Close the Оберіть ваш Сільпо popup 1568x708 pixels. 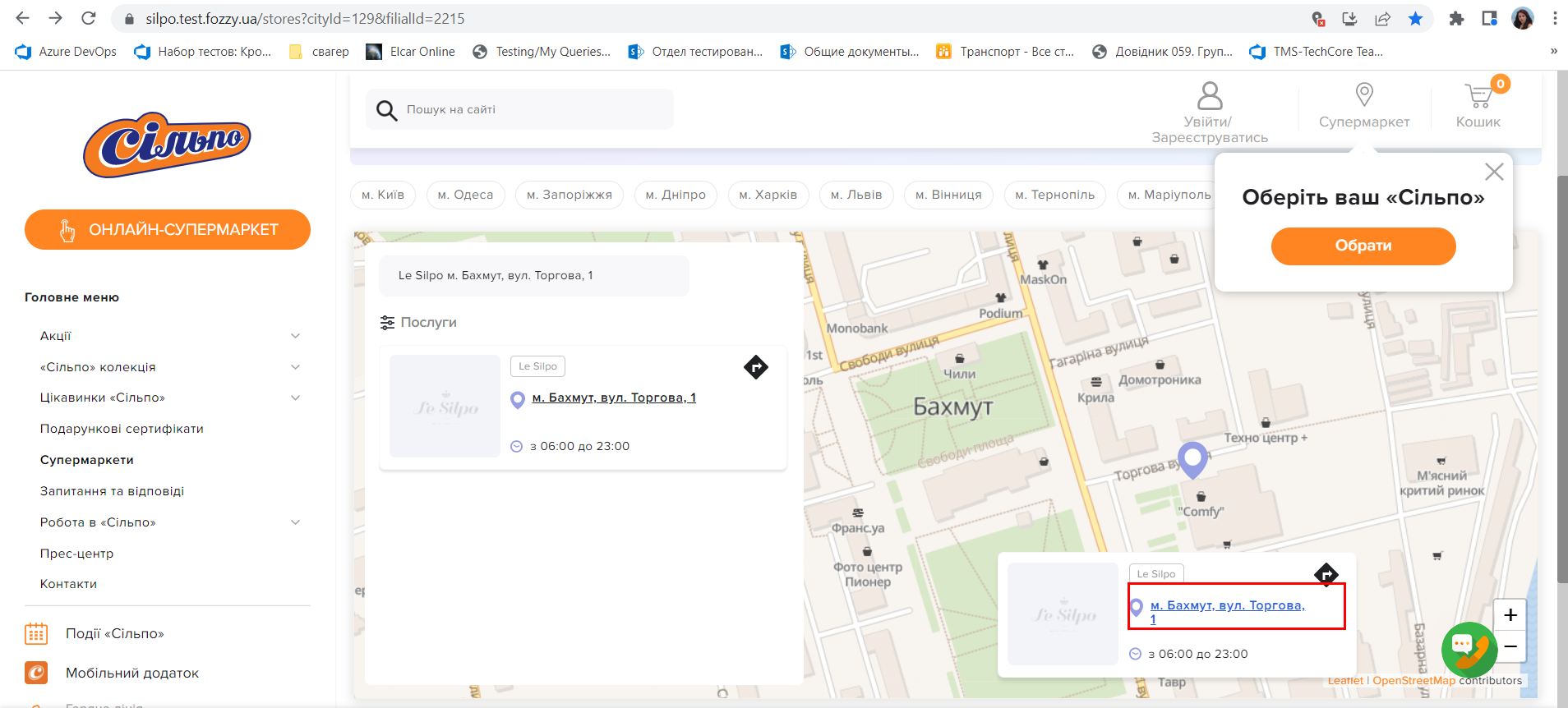coord(1494,172)
